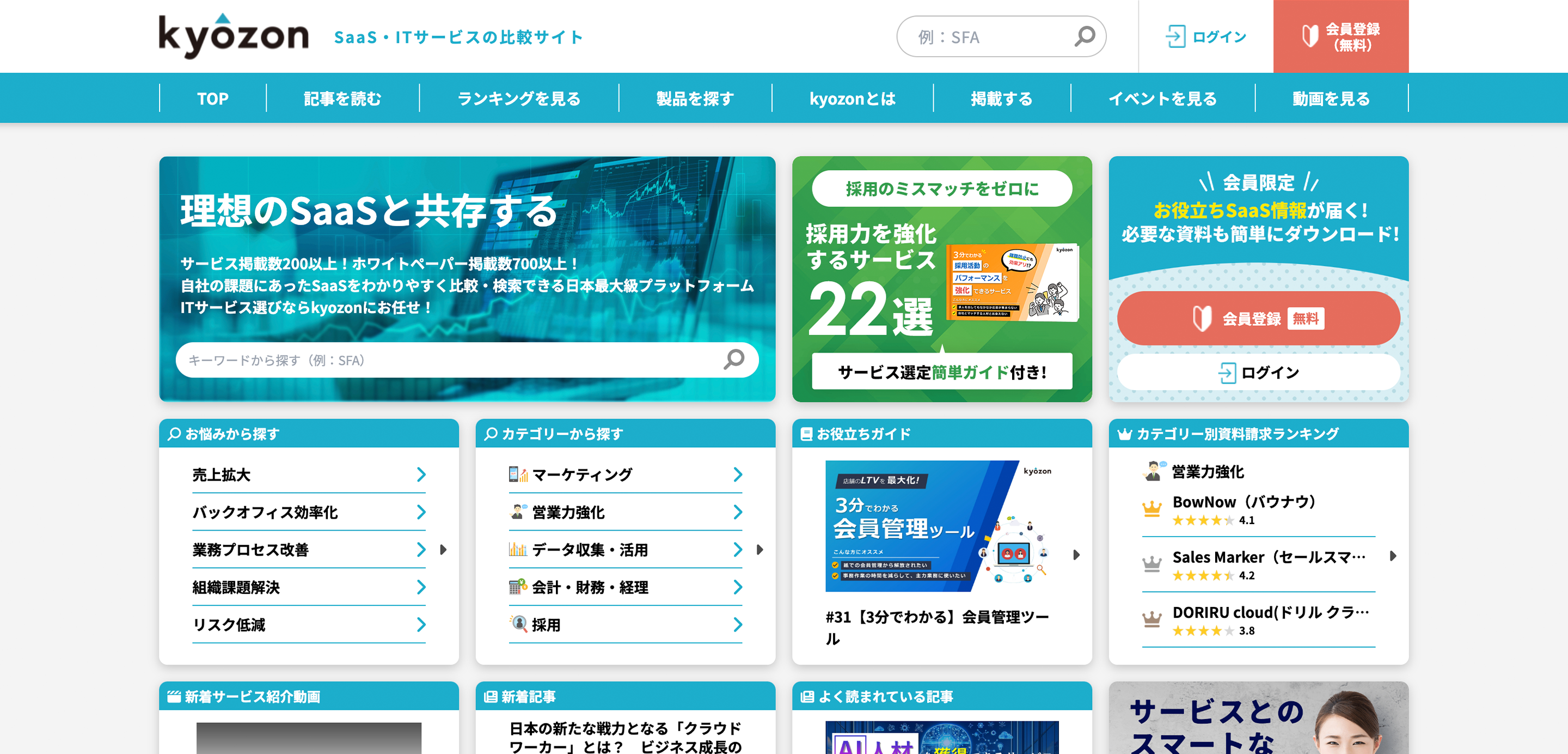Go to kyozonとは menu item
Screen dimensions: 1568x754
pos(852,98)
